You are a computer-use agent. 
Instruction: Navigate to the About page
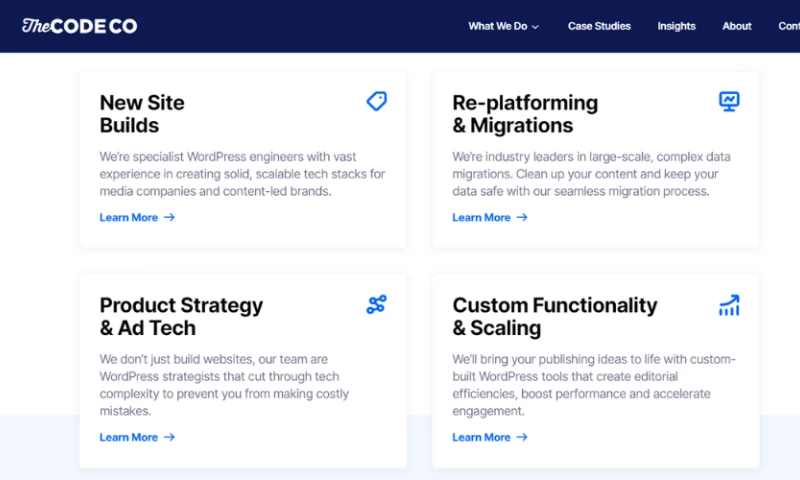pos(737,26)
